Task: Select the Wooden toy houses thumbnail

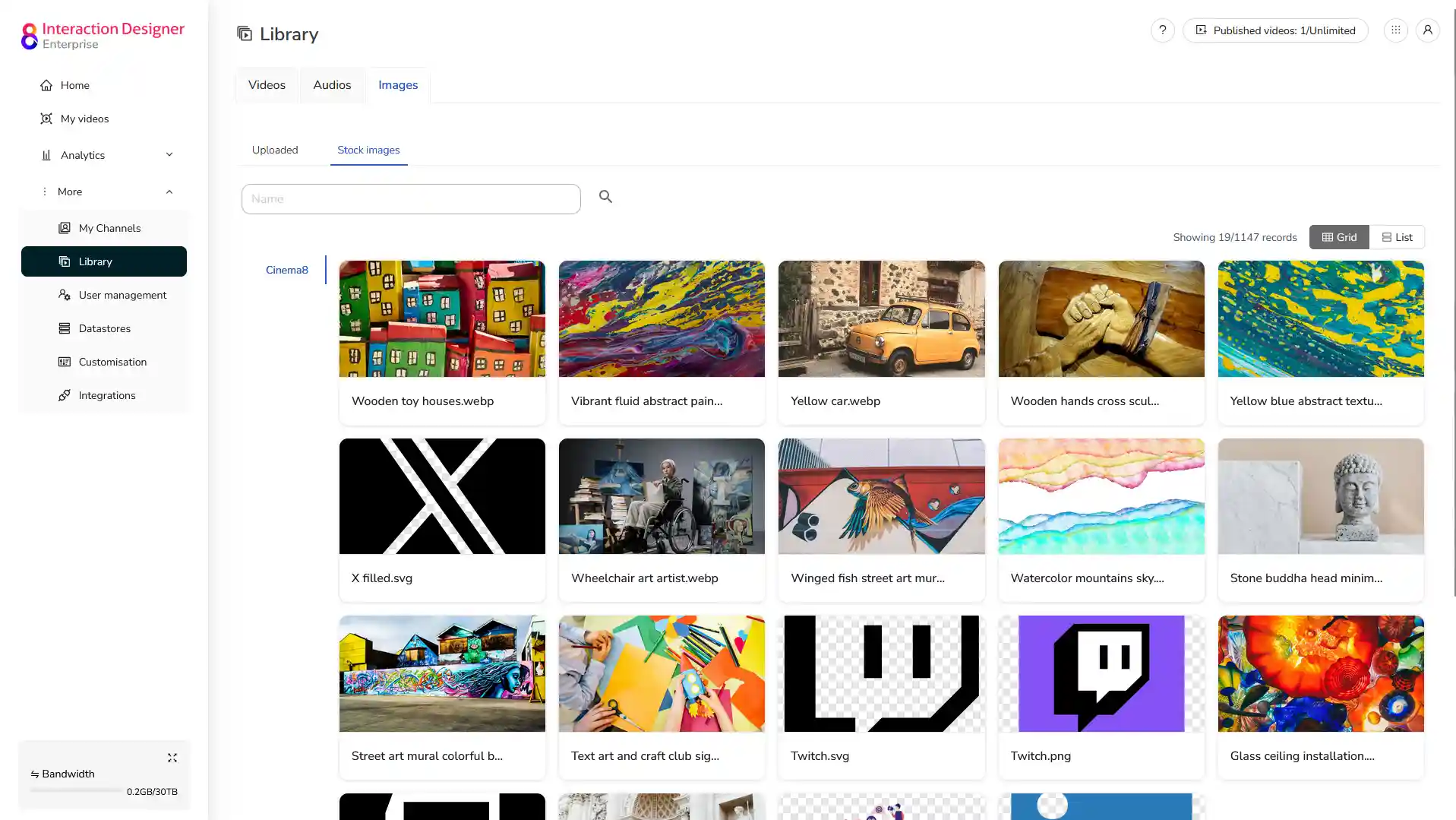Action: coord(442,319)
